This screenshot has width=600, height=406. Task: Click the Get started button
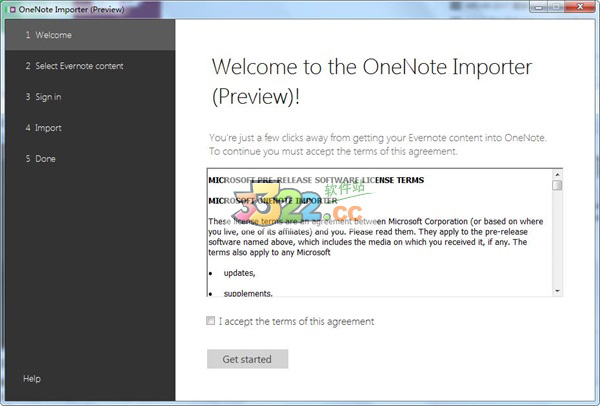247,359
